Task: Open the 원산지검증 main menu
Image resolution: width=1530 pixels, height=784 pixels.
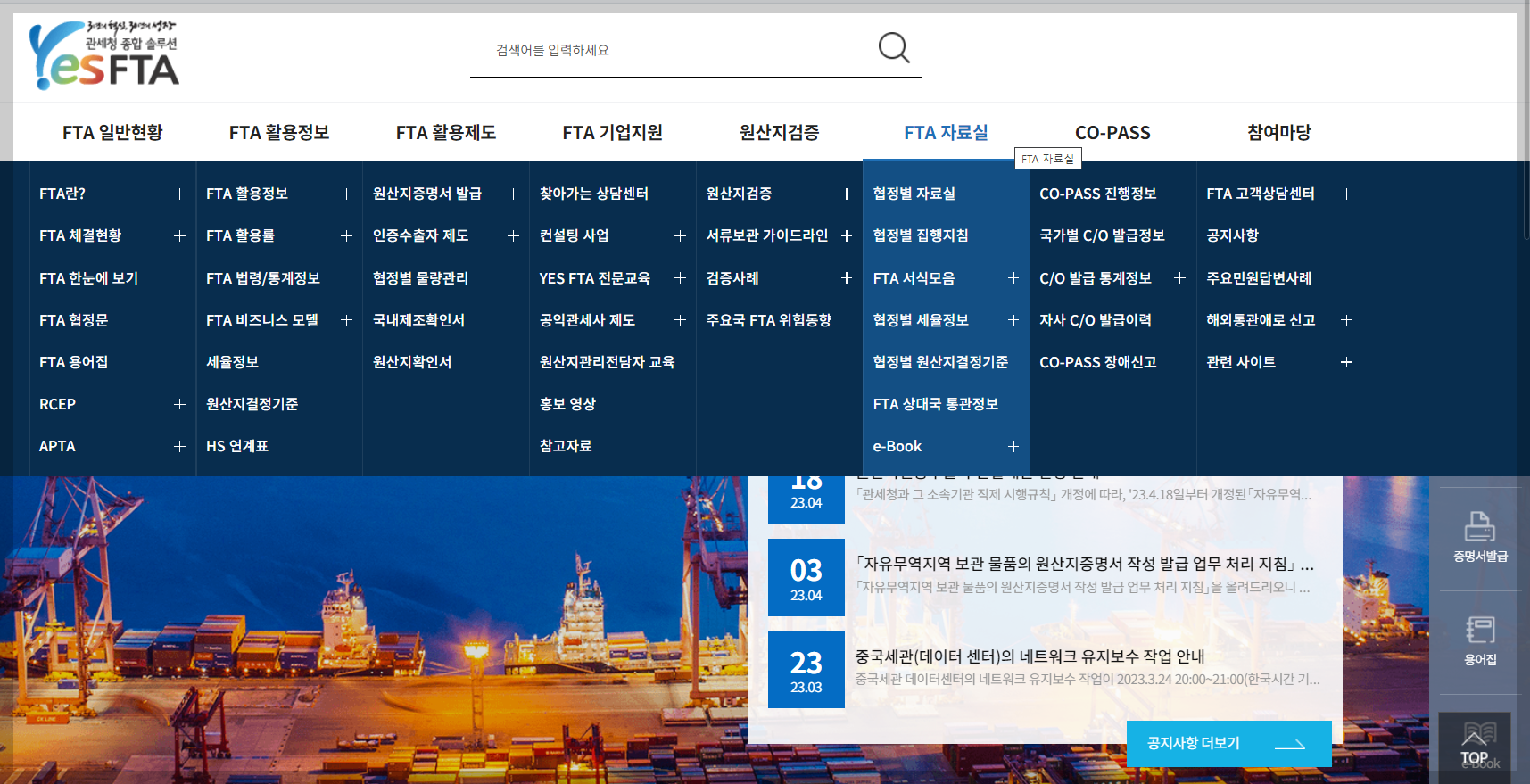Action: point(779,132)
